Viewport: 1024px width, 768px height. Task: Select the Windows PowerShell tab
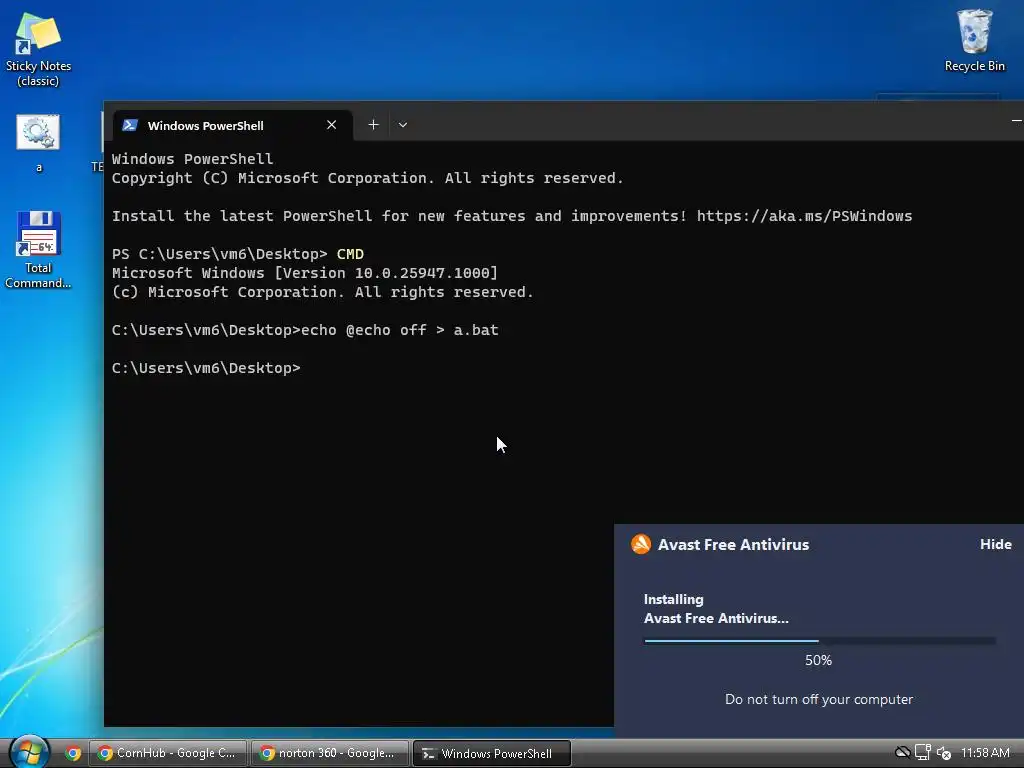click(x=233, y=125)
